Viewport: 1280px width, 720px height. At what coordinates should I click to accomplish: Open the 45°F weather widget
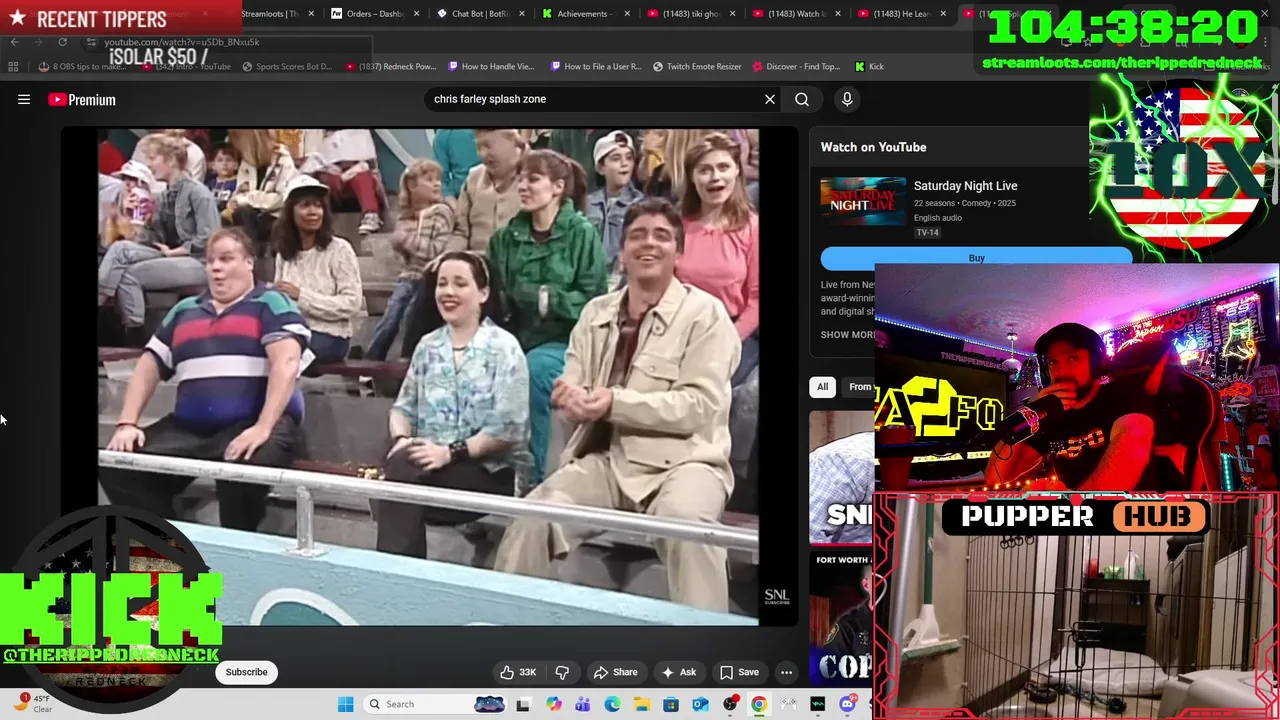point(32,703)
